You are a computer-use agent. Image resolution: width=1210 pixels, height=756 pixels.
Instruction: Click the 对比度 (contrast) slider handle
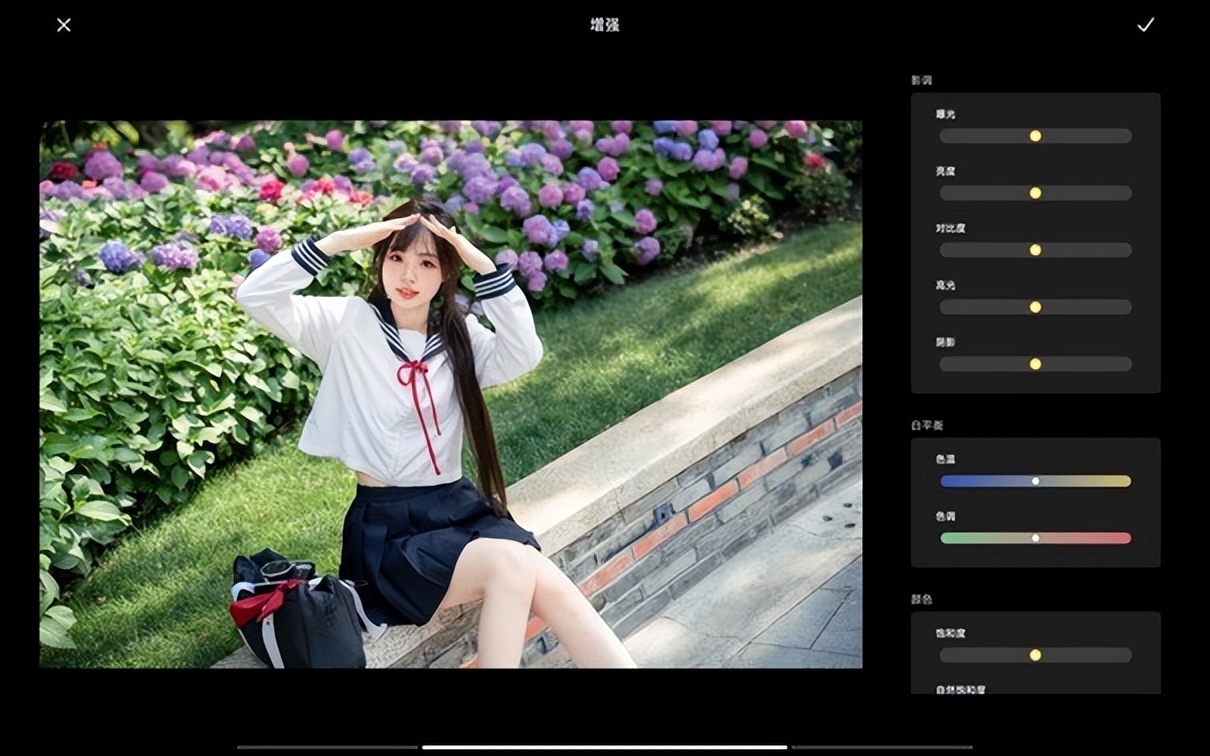click(x=1035, y=250)
